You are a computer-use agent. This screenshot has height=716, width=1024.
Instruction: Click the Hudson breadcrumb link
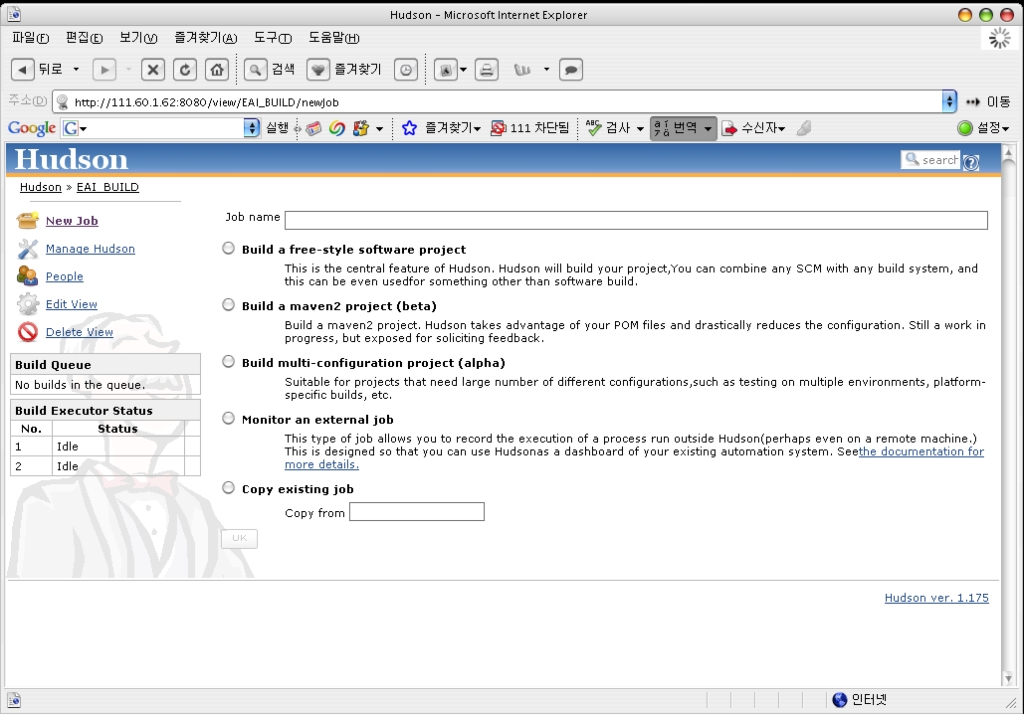tap(40, 187)
